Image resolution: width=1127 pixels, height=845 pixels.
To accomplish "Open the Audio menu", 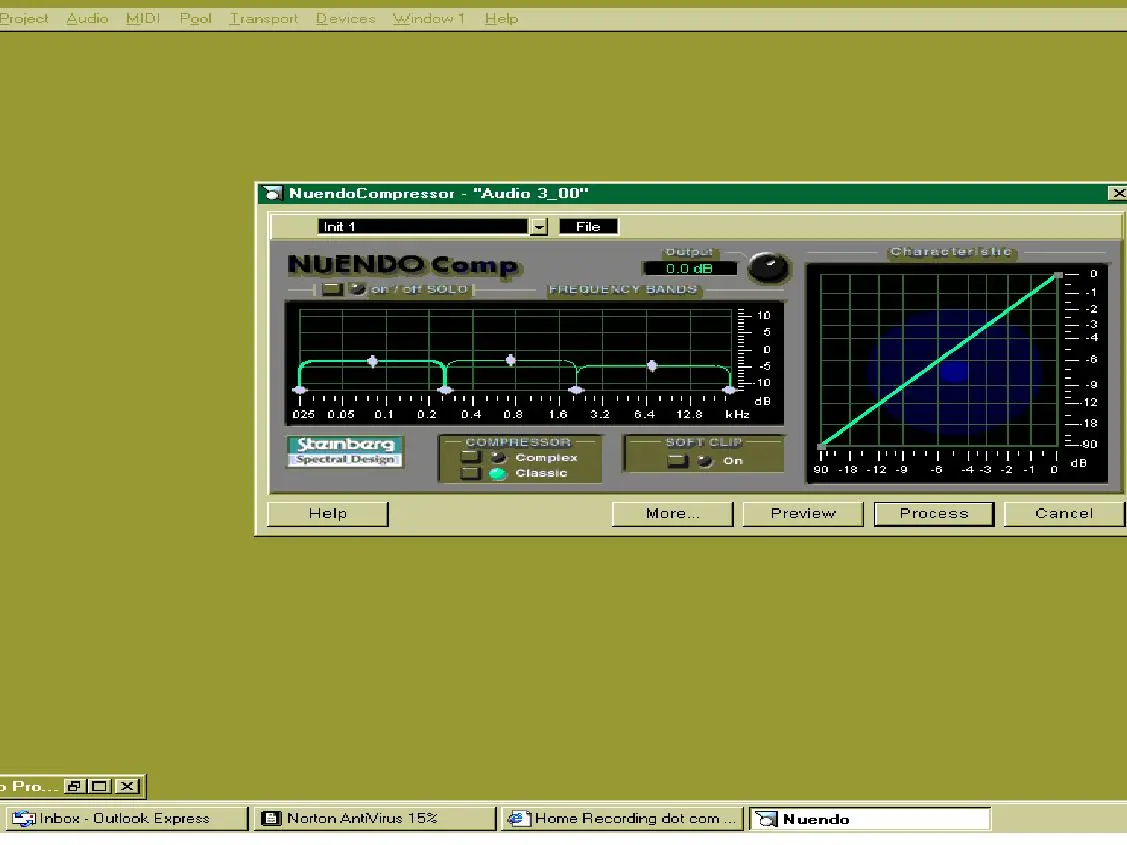I will coord(87,19).
